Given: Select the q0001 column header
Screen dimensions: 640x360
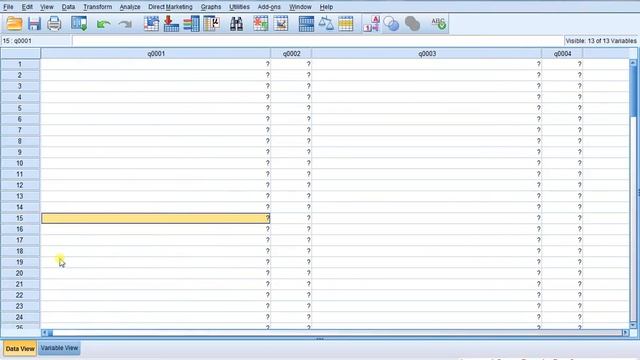Looking at the screenshot, I should pyautogui.click(x=156, y=53).
